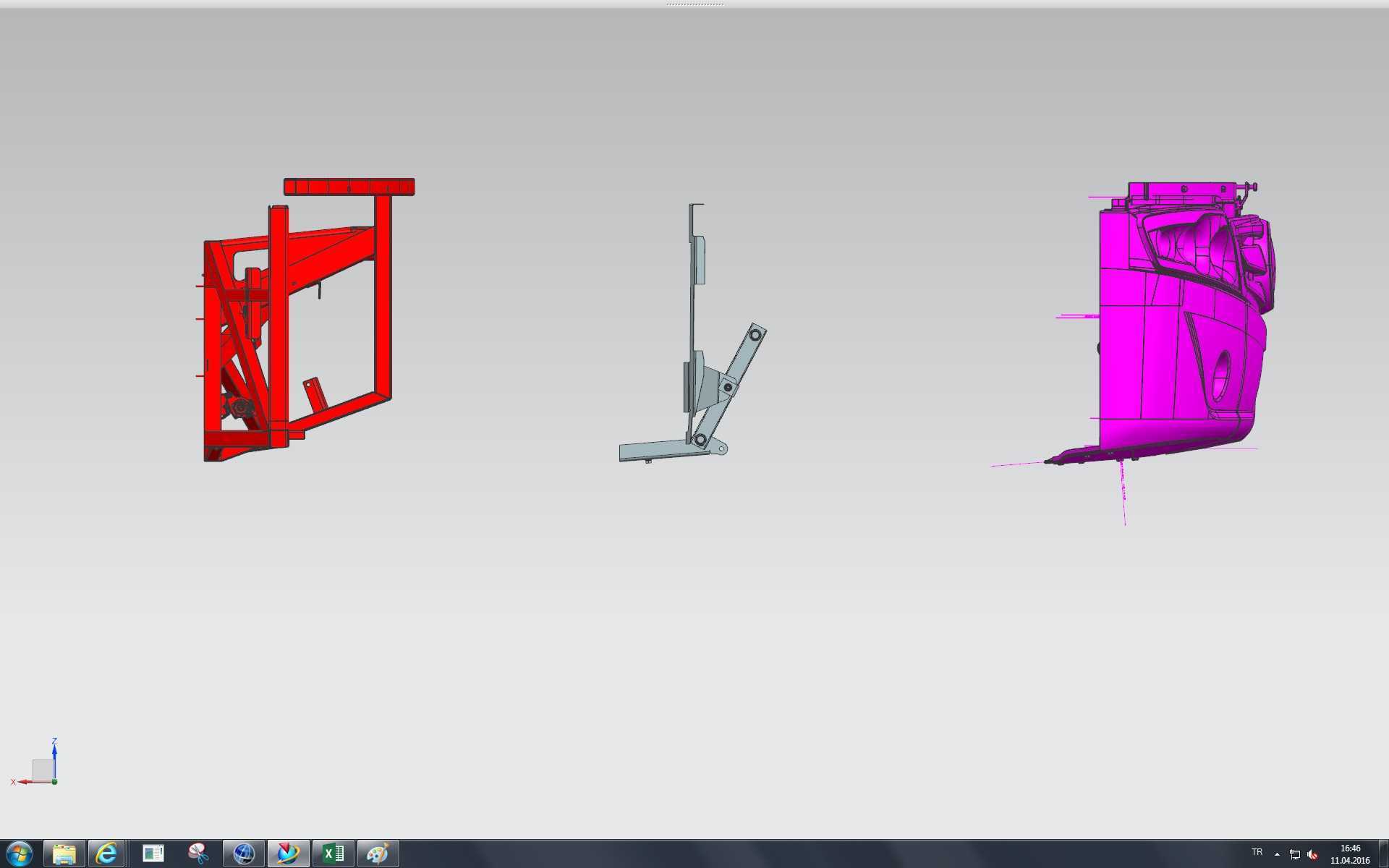Click the muted speaker volume icon
Screen dimensions: 1389x868
click(1312, 854)
